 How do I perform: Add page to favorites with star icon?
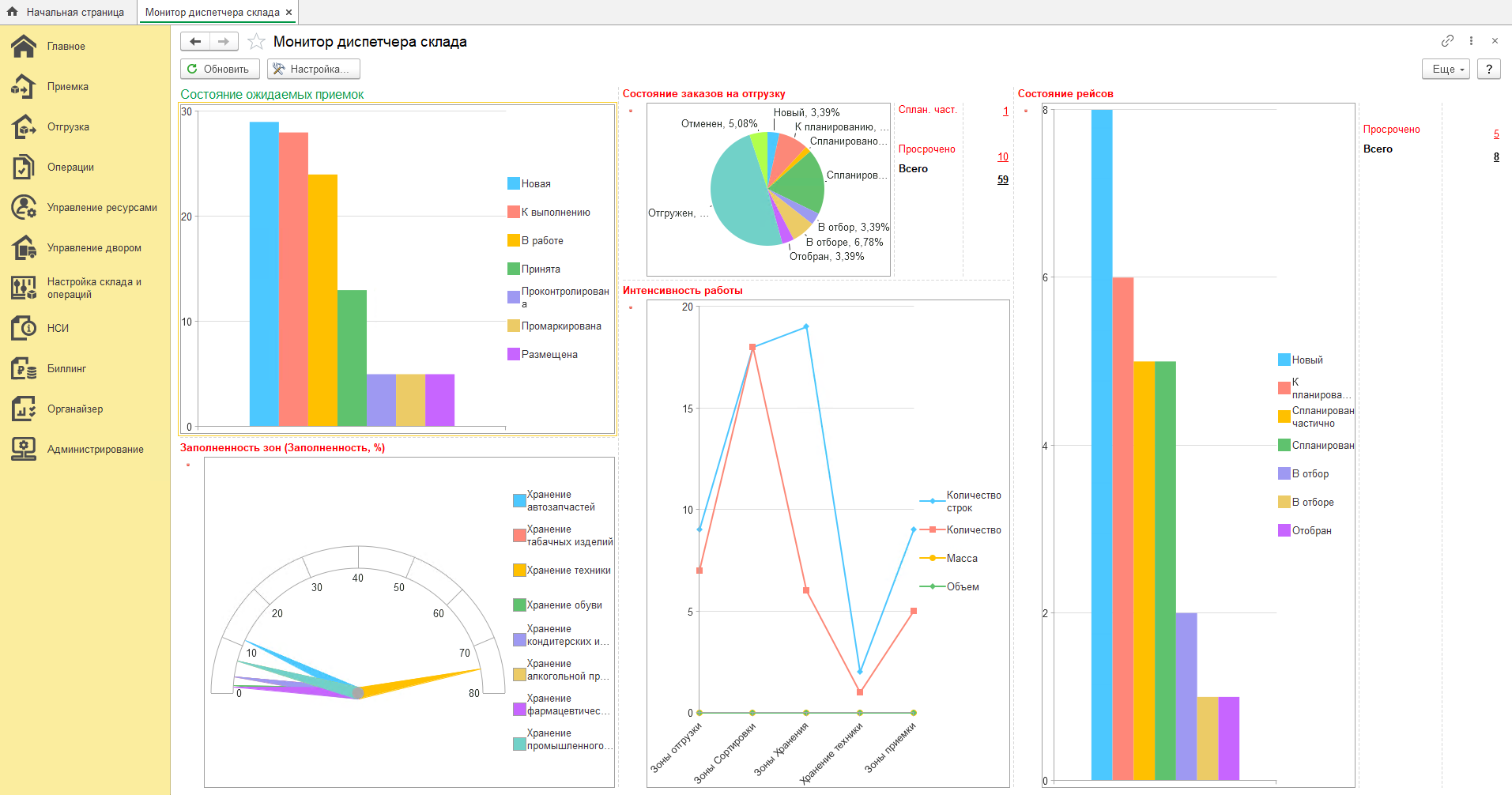[256, 42]
